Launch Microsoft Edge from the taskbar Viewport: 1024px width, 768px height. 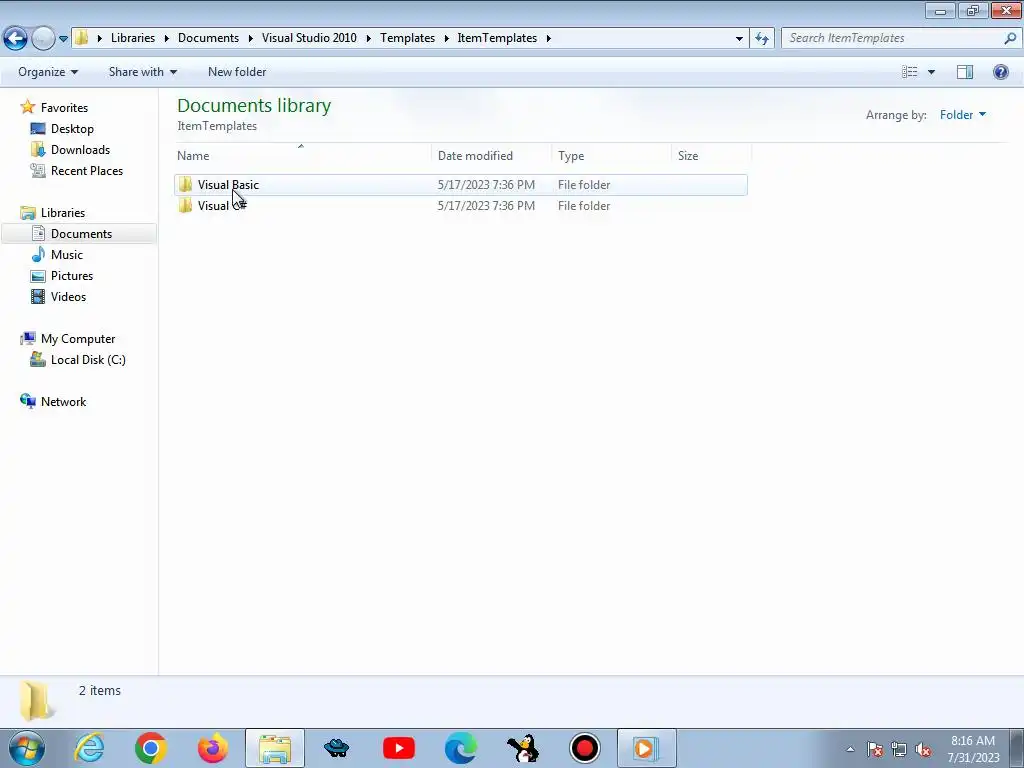(x=460, y=748)
